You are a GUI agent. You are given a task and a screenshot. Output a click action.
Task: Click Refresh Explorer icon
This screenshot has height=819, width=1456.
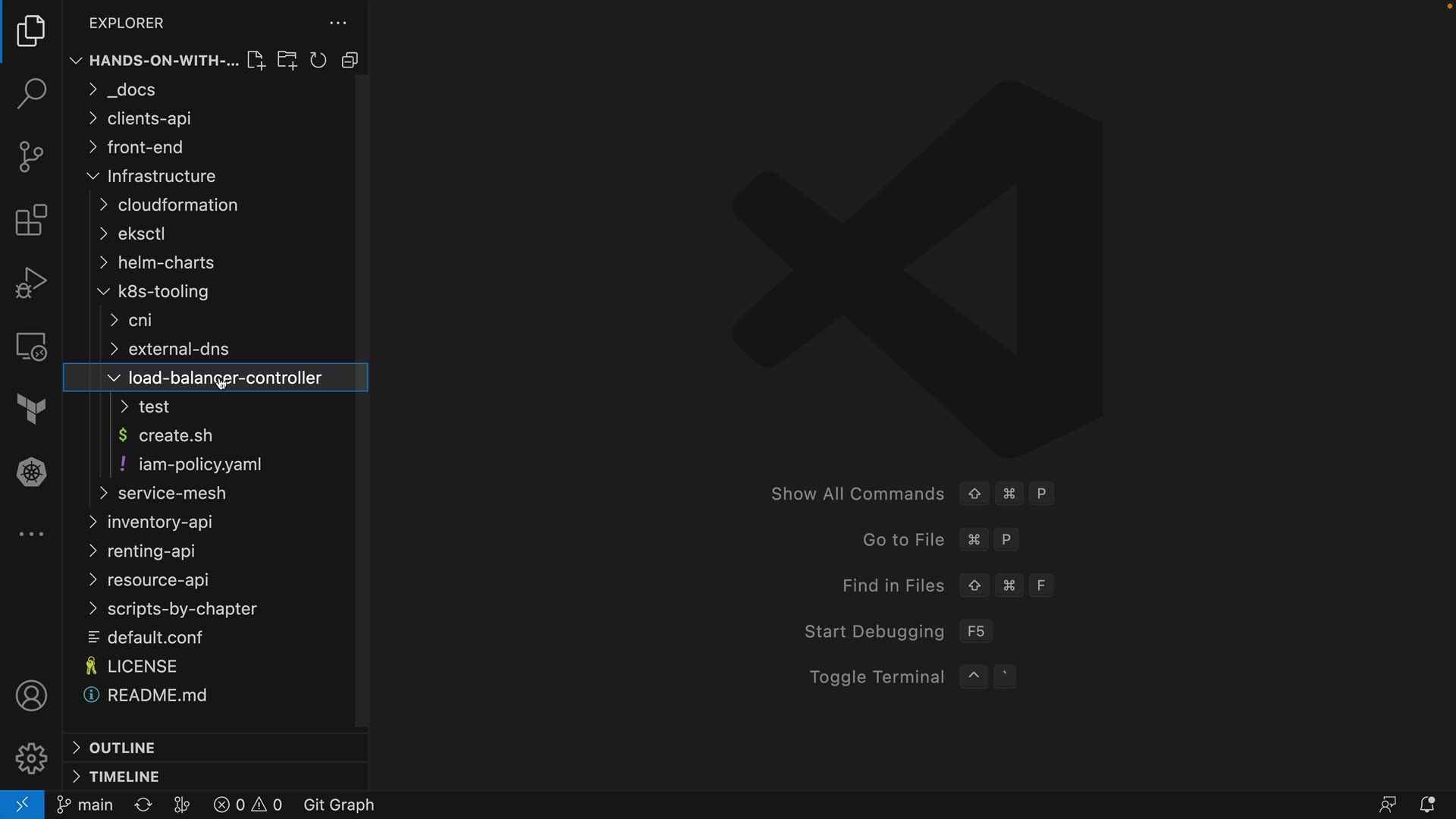click(x=318, y=61)
